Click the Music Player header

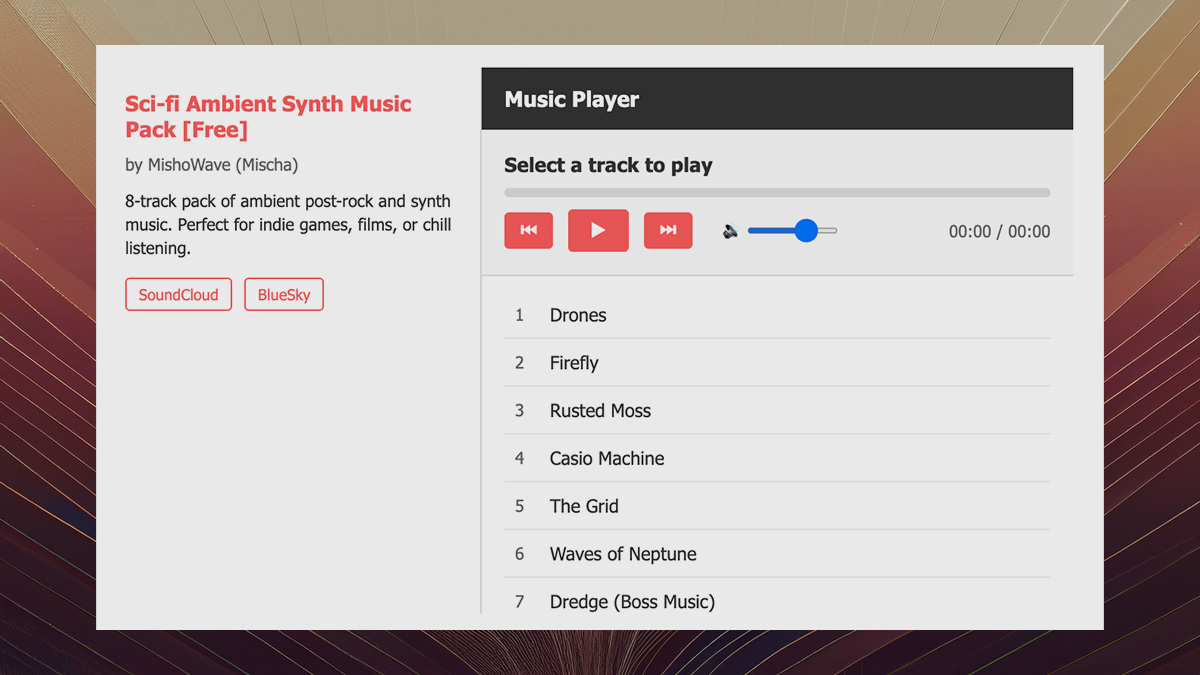[x=571, y=100]
